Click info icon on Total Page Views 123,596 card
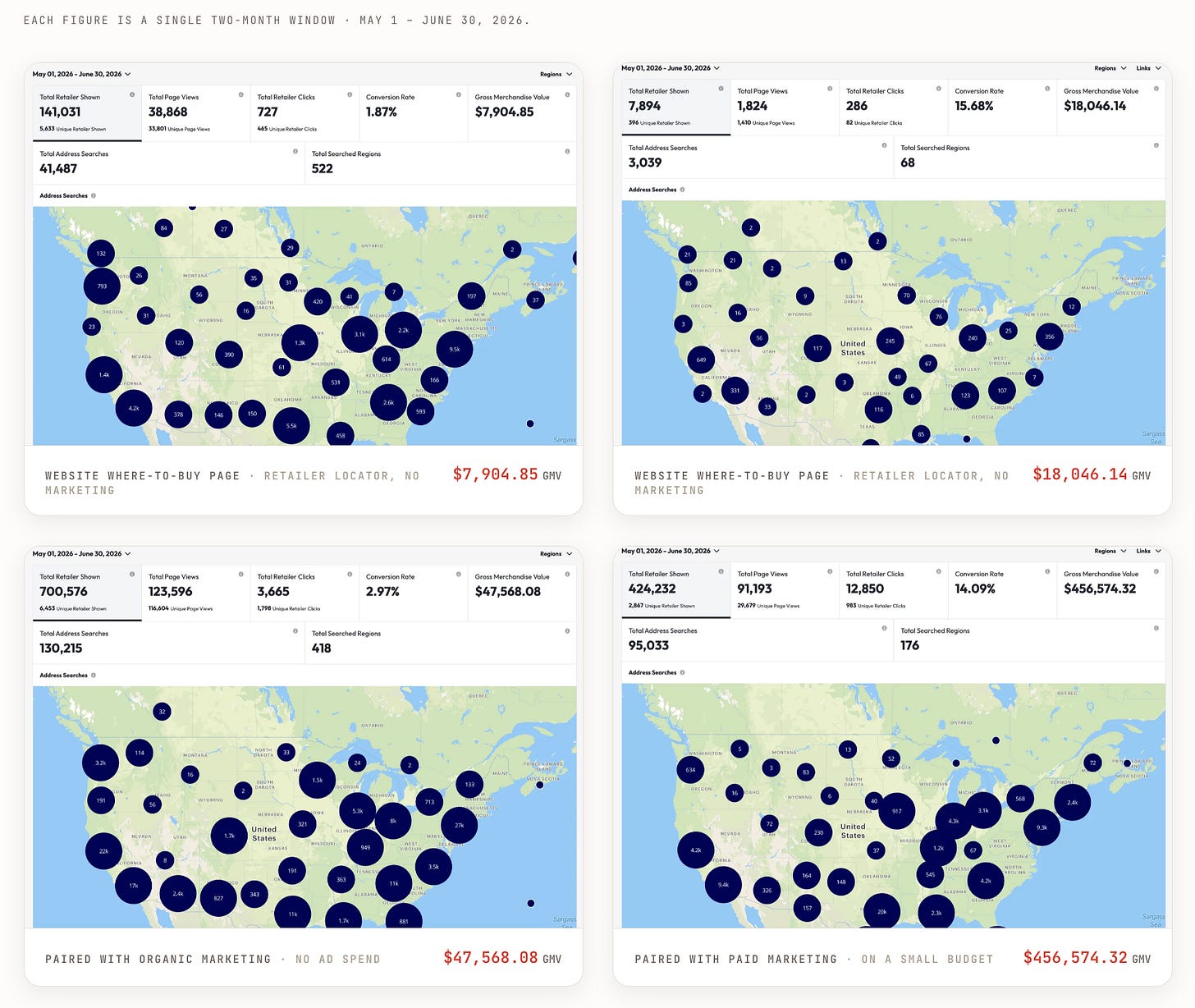This screenshot has height=1008, width=1195. point(240,574)
